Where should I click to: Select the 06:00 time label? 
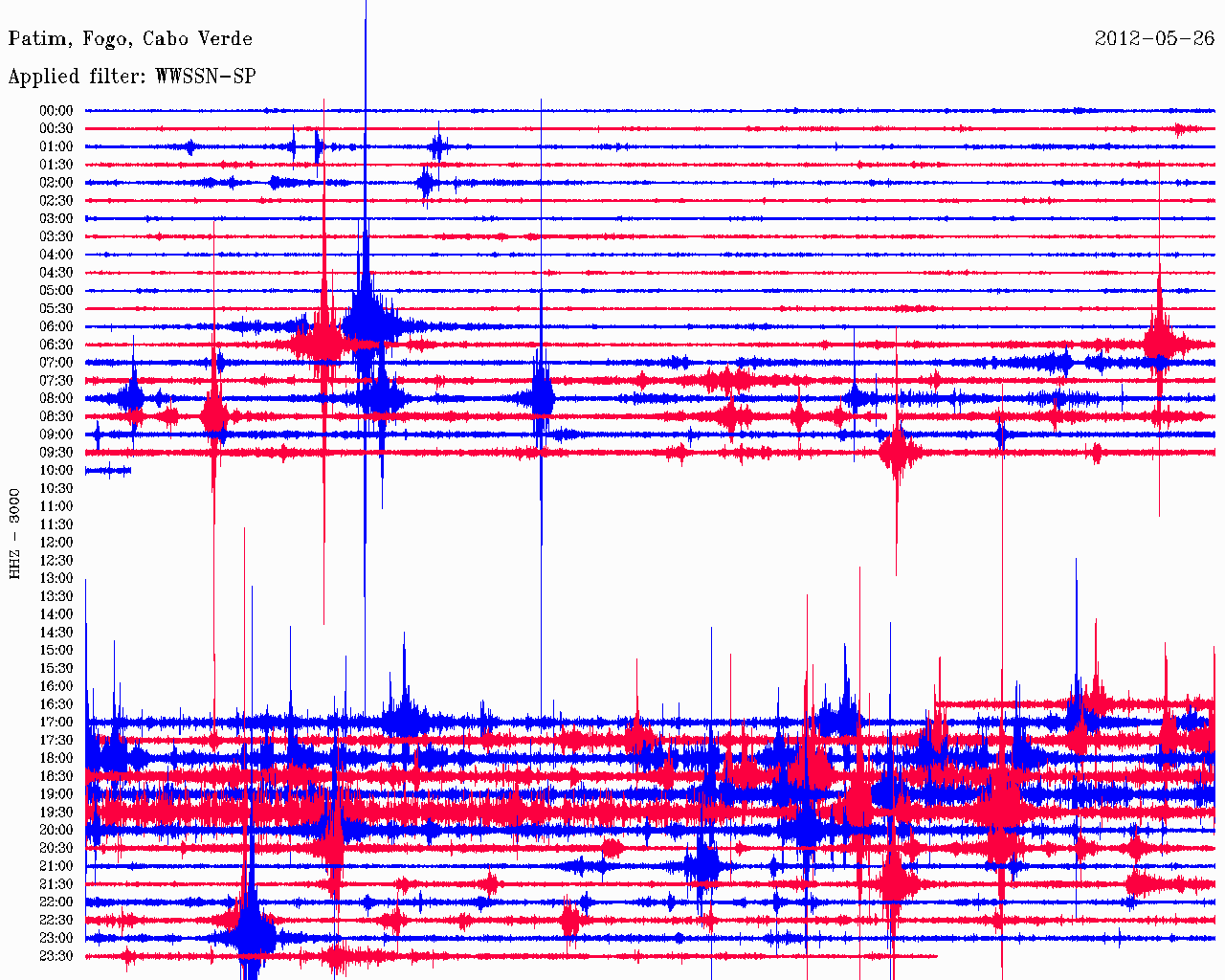coord(56,326)
